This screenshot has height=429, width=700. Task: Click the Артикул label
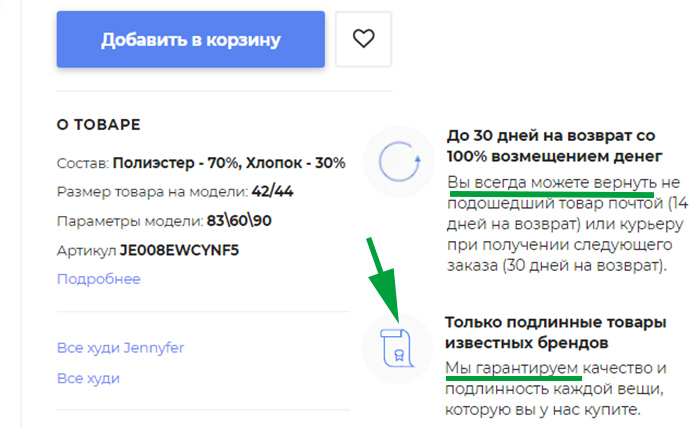[86, 250]
